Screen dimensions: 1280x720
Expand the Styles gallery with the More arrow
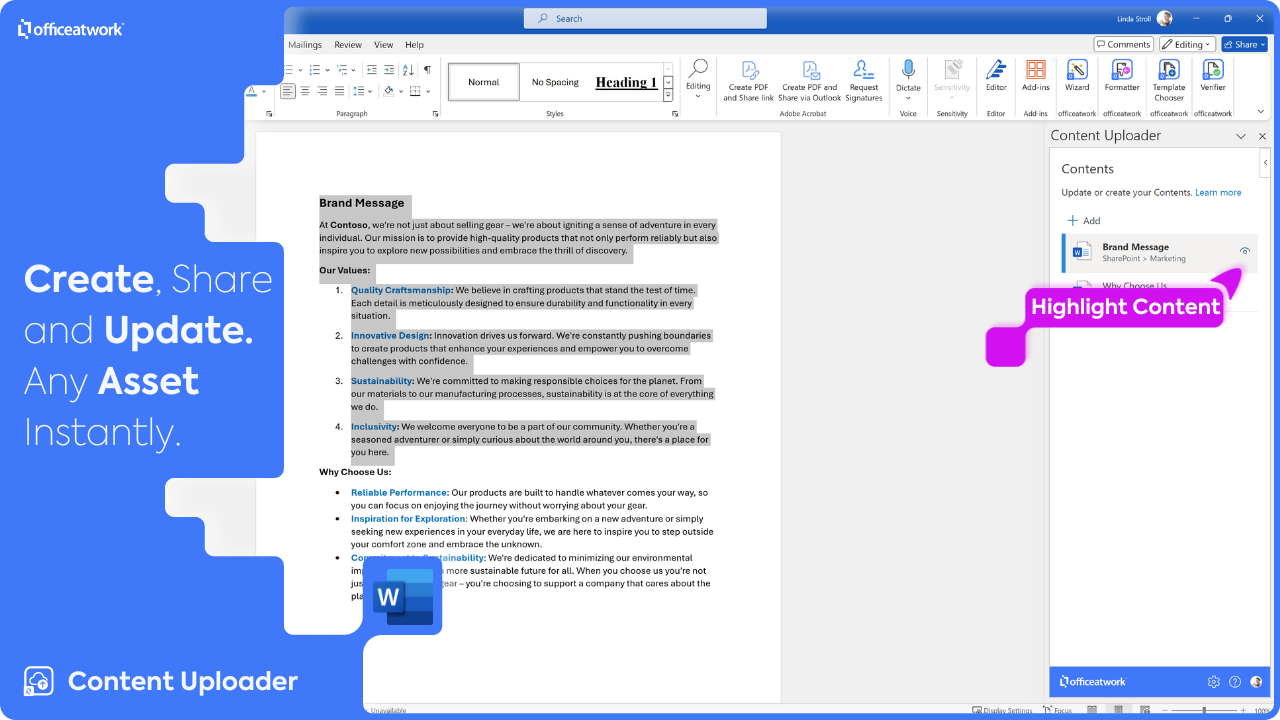pyautogui.click(x=668, y=95)
